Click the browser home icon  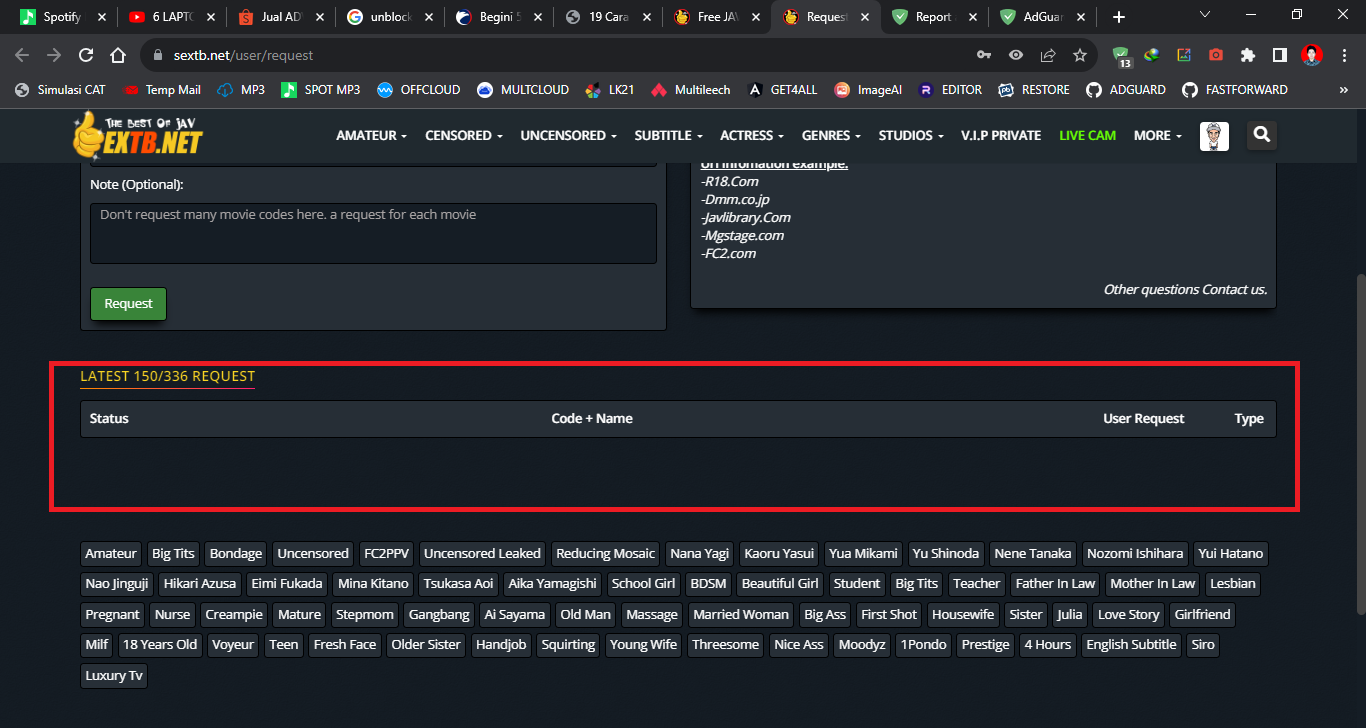coord(117,55)
